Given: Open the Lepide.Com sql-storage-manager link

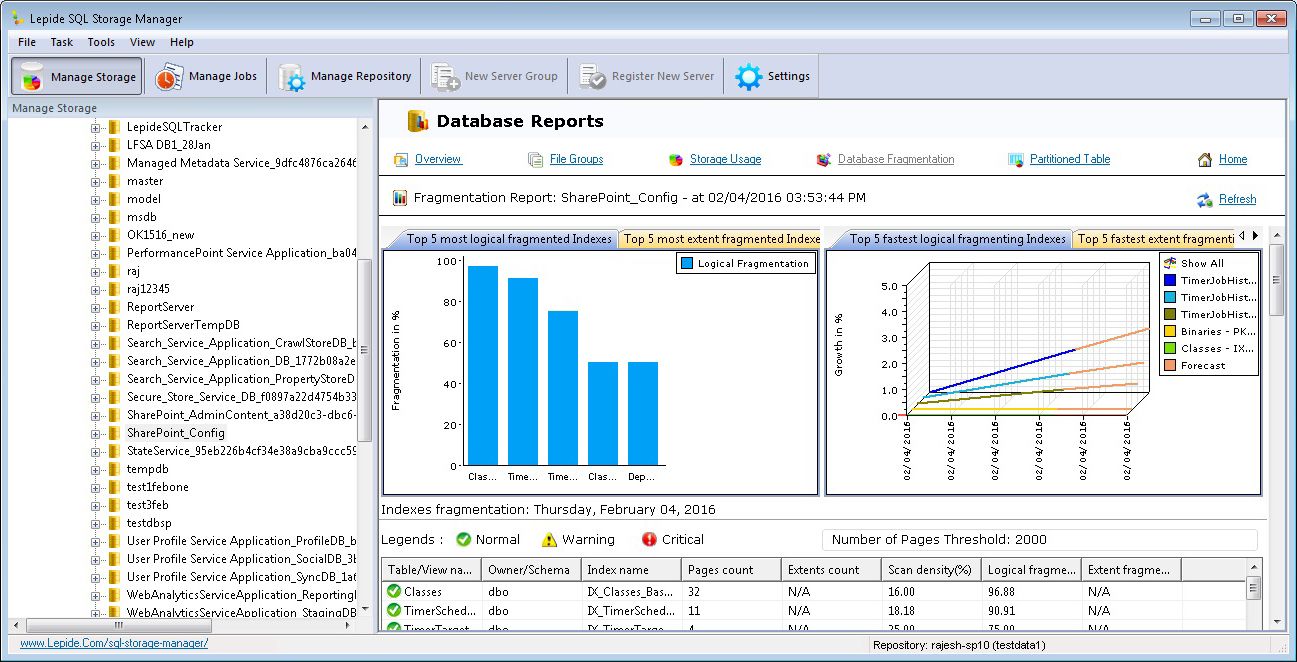Looking at the screenshot, I should (114, 643).
